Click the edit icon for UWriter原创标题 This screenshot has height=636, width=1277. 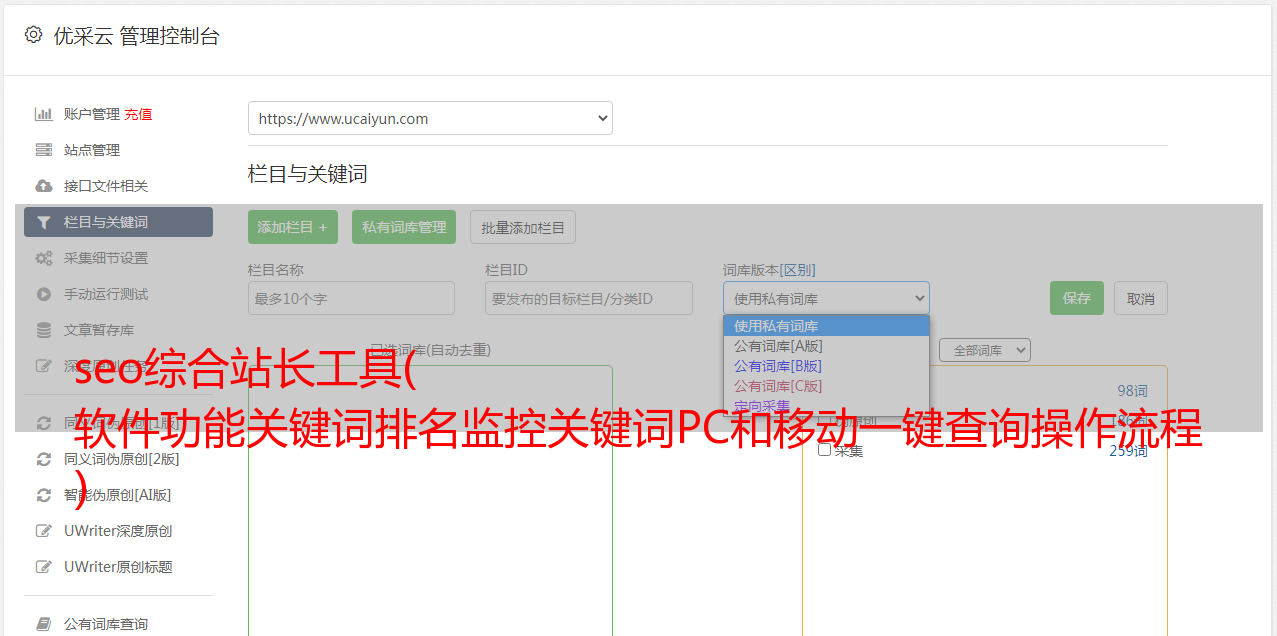click(43, 567)
